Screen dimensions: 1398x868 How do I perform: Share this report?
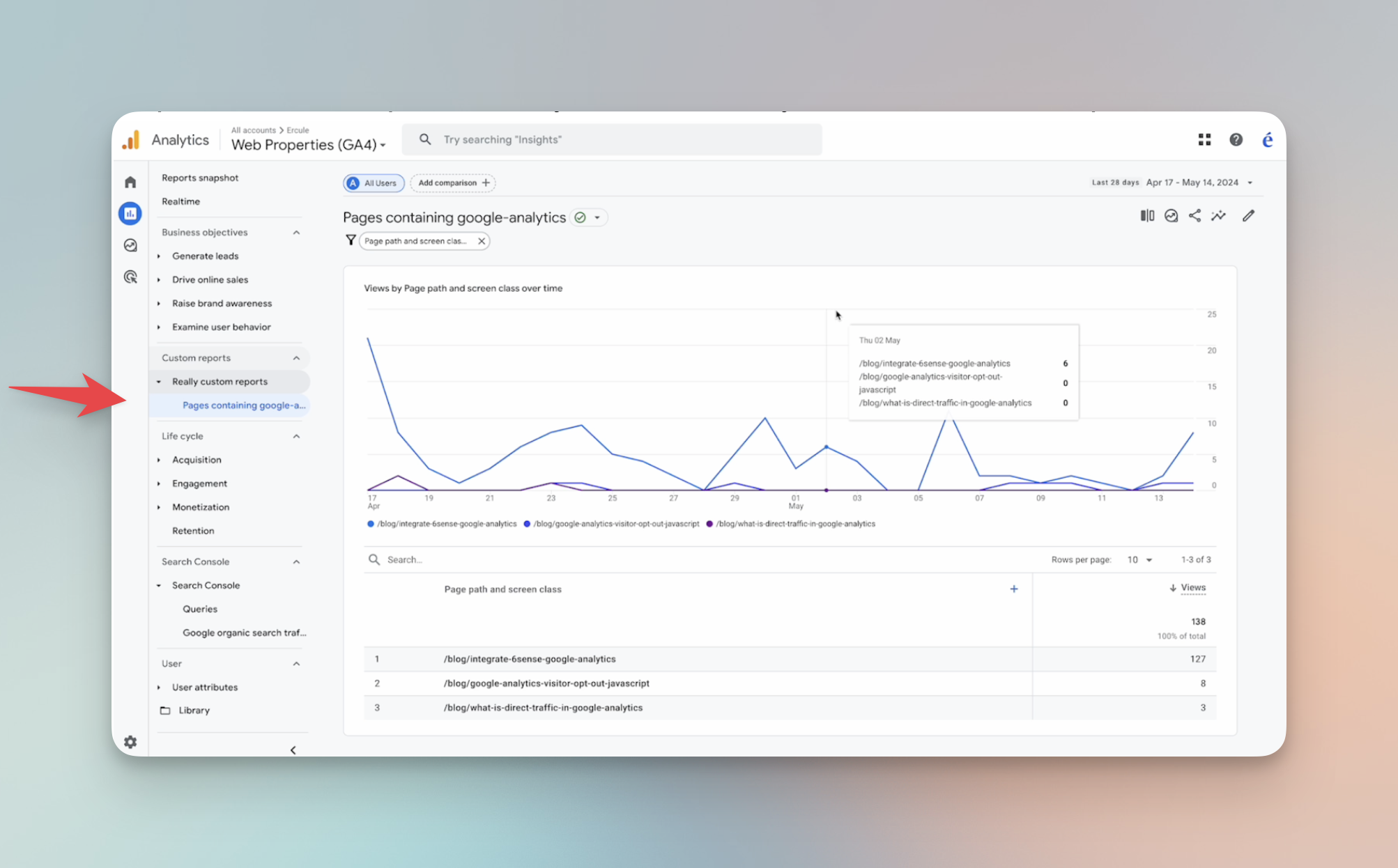click(x=1195, y=216)
